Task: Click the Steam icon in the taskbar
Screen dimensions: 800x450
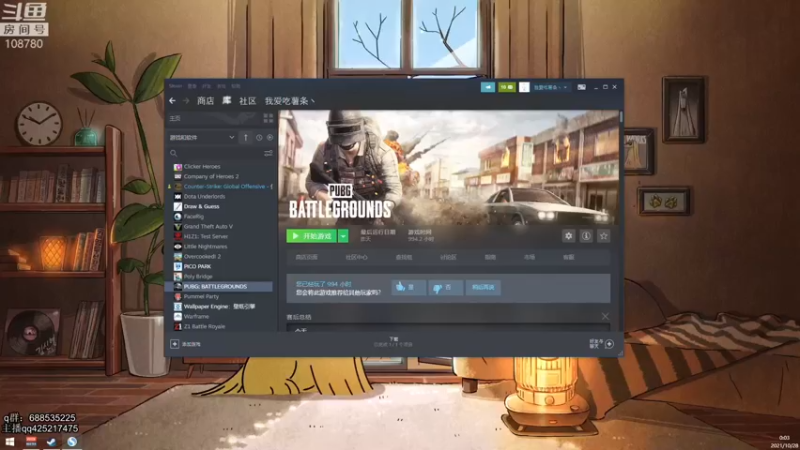Action: pyautogui.click(x=51, y=442)
